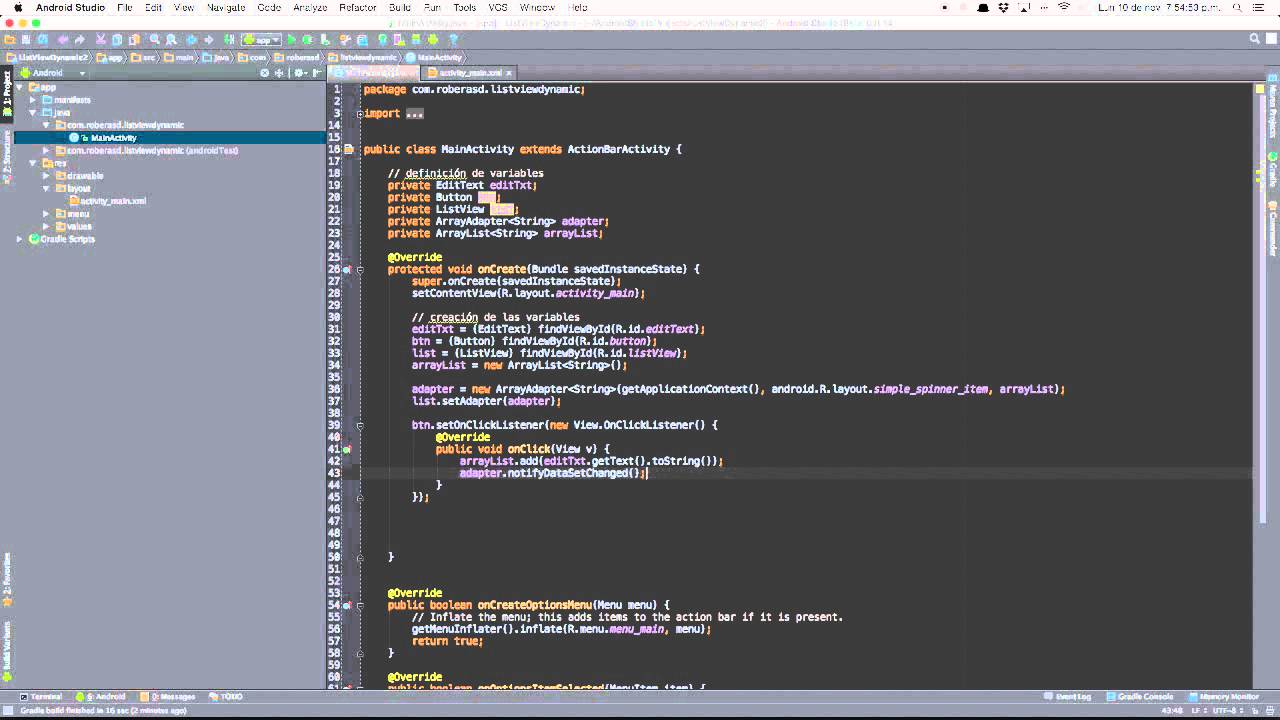Open the TODO tool window
This screenshot has width=1280, height=720.
click(227, 697)
